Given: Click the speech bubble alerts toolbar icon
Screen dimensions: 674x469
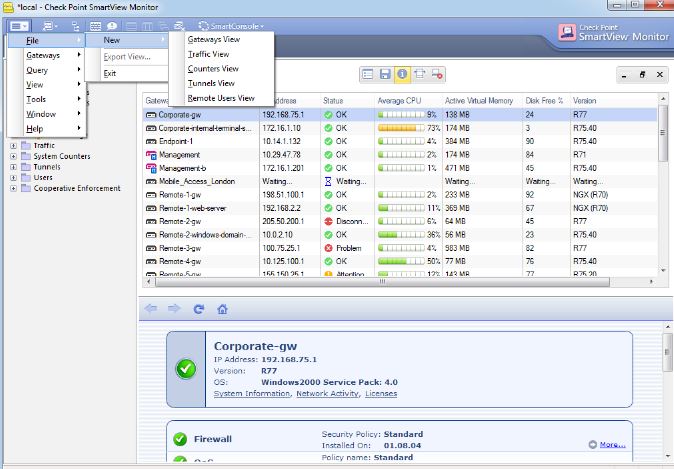Looking at the screenshot, I should tap(112, 26).
